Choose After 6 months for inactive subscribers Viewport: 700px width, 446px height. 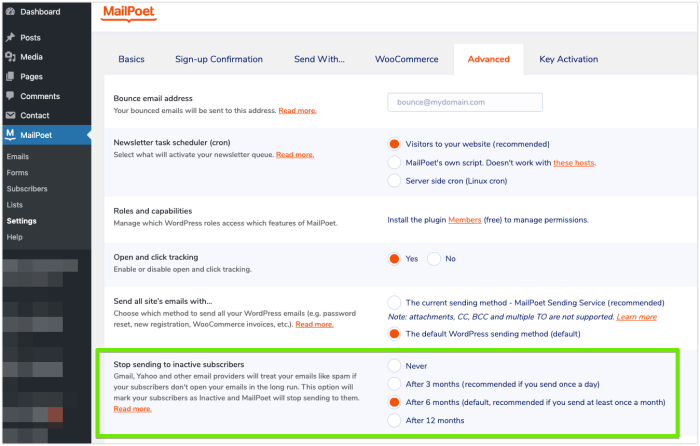click(394, 402)
